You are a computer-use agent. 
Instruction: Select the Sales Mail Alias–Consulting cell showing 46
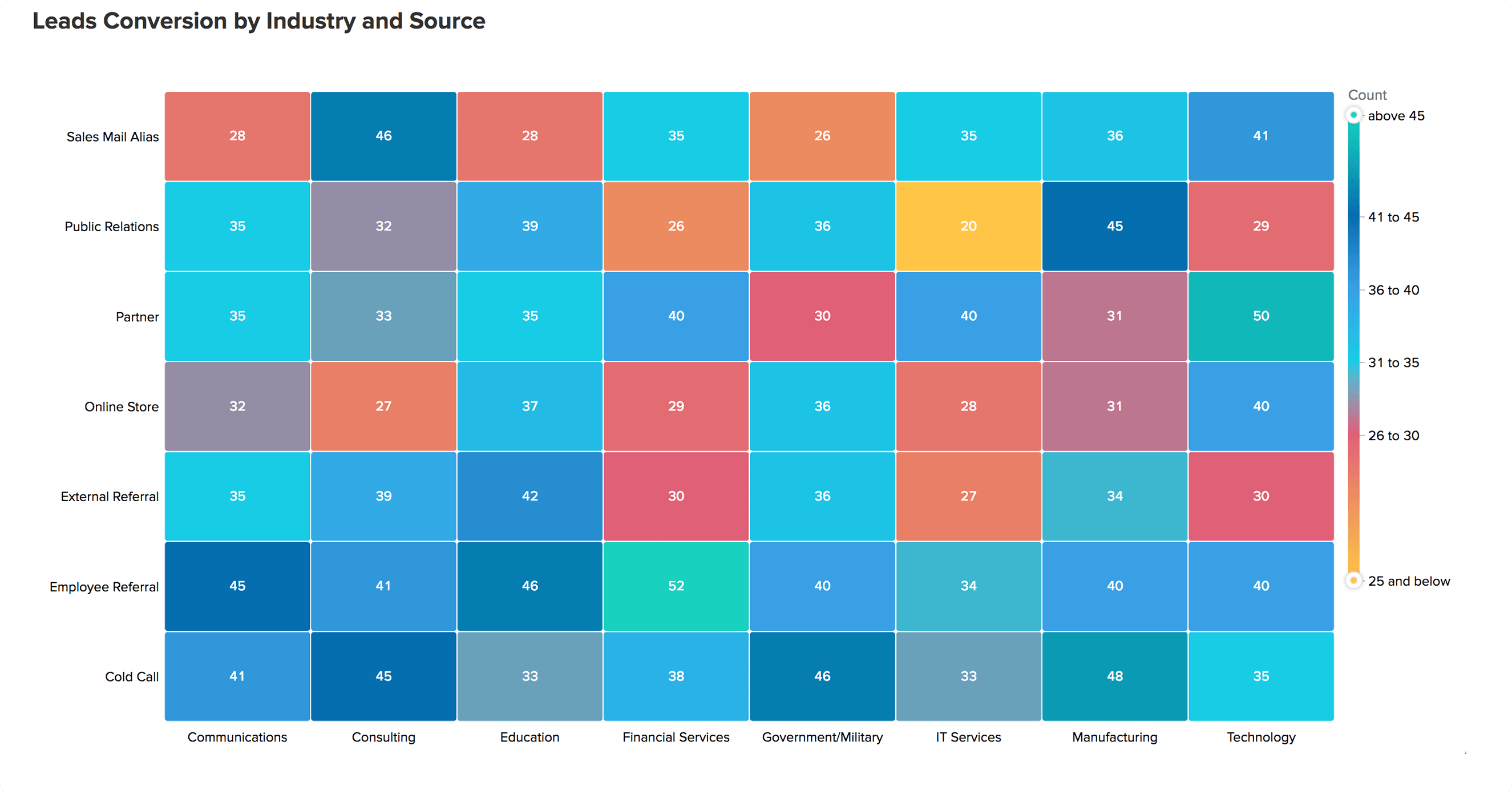point(383,136)
